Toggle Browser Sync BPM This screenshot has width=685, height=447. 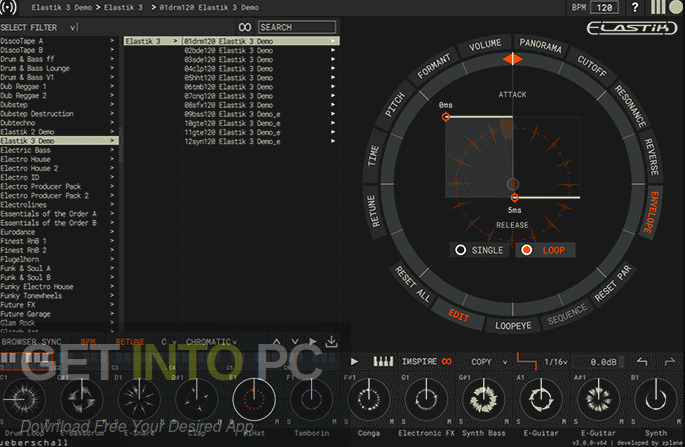click(88, 341)
